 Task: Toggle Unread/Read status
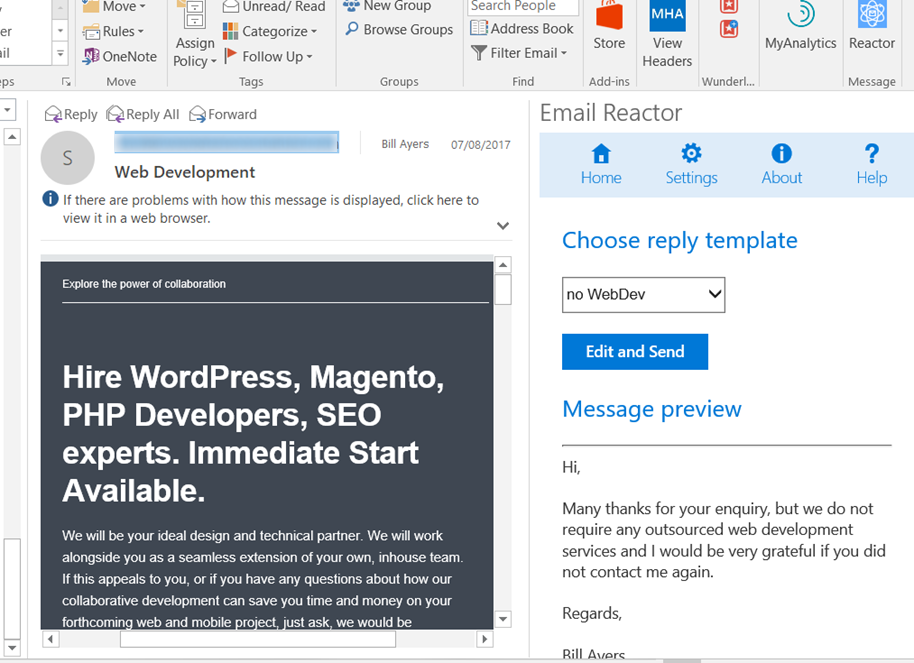click(x=273, y=6)
